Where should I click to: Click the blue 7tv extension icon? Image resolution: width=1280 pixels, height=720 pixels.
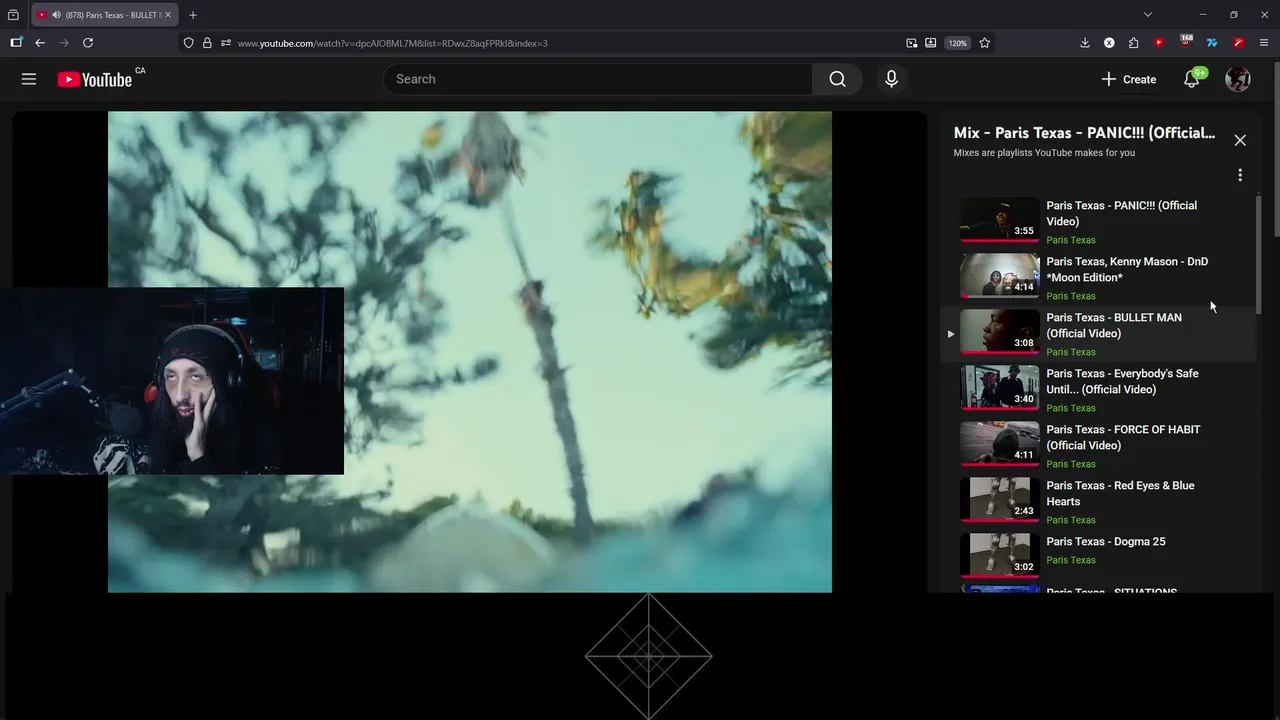click(x=1212, y=43)
